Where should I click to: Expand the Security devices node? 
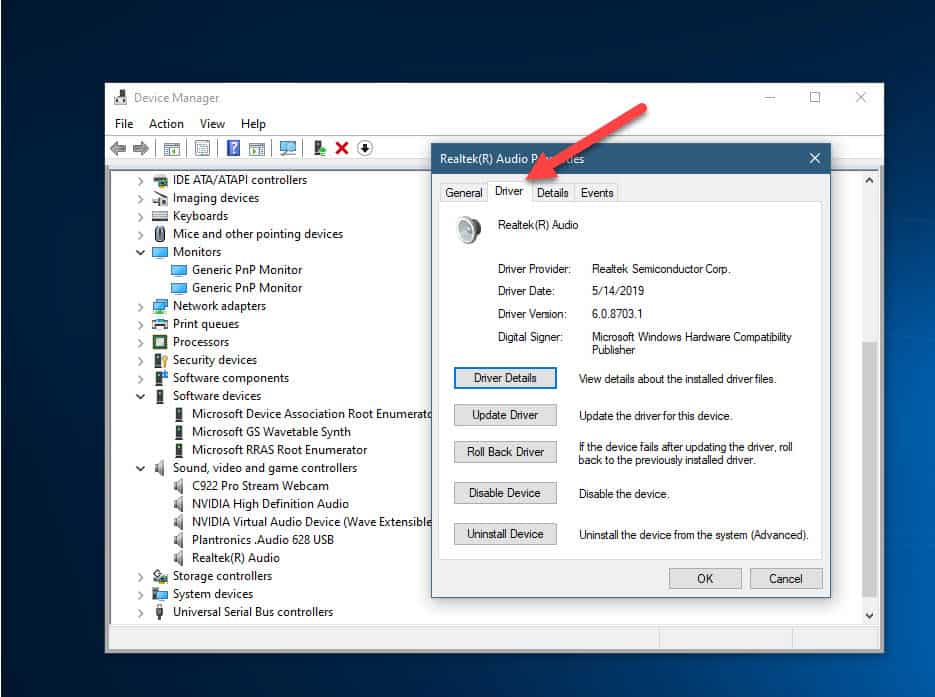point(140,361)
